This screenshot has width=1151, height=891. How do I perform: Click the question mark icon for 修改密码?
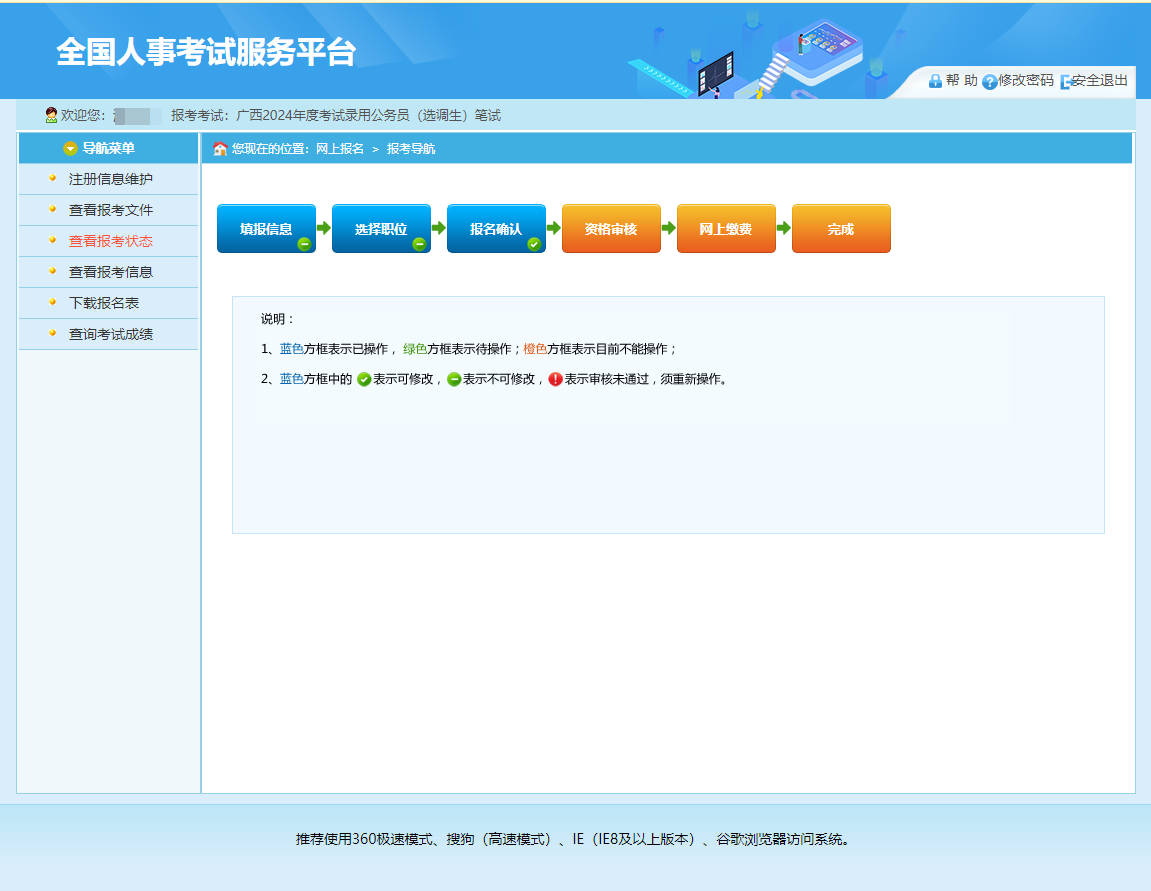[989, 82]
